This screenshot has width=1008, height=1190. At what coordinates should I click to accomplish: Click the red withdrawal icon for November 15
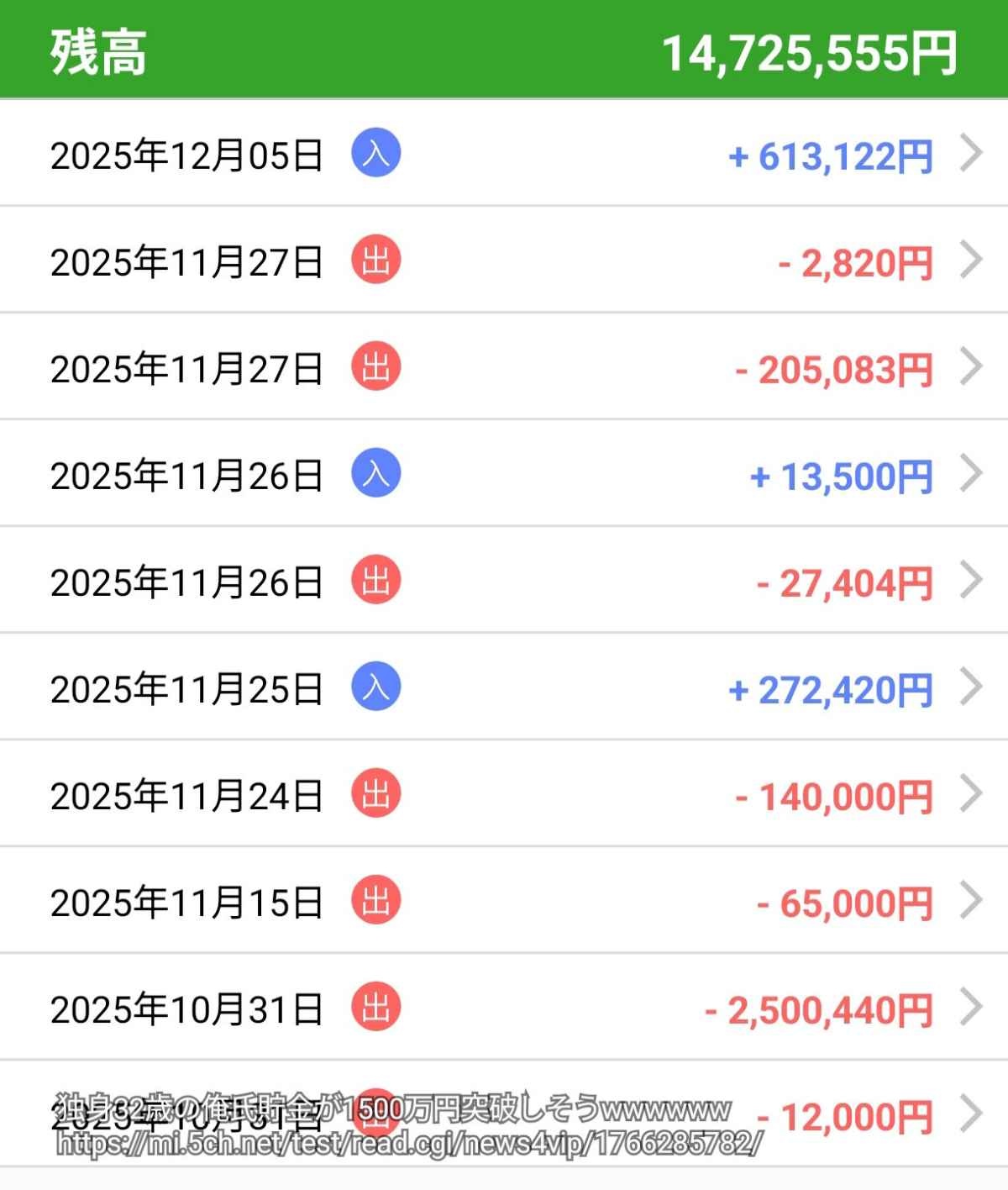[x=375, y=901]
